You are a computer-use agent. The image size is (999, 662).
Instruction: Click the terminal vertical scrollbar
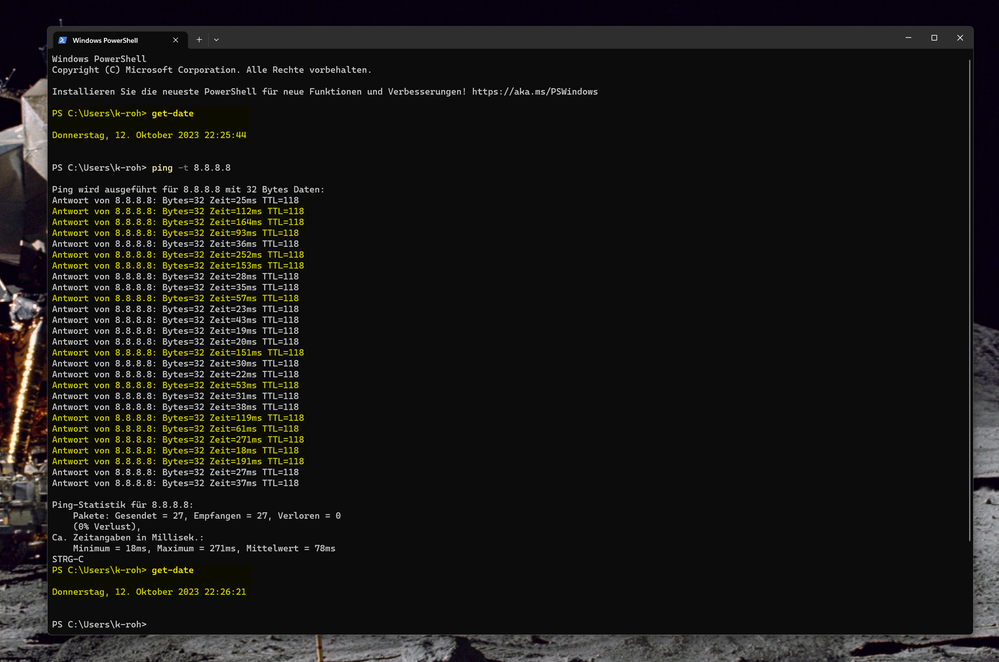(969, 300)
